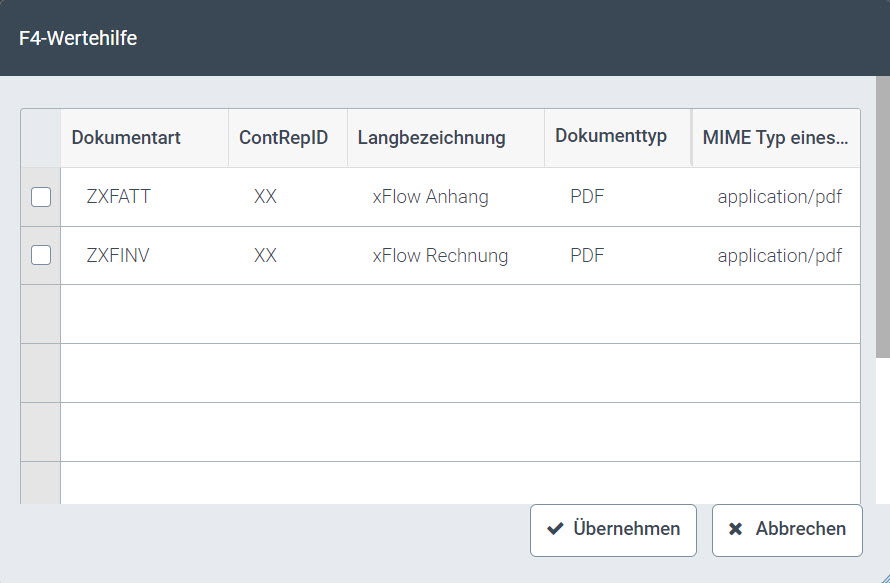Check the ZXFATT row checkbox

(41, 197)
